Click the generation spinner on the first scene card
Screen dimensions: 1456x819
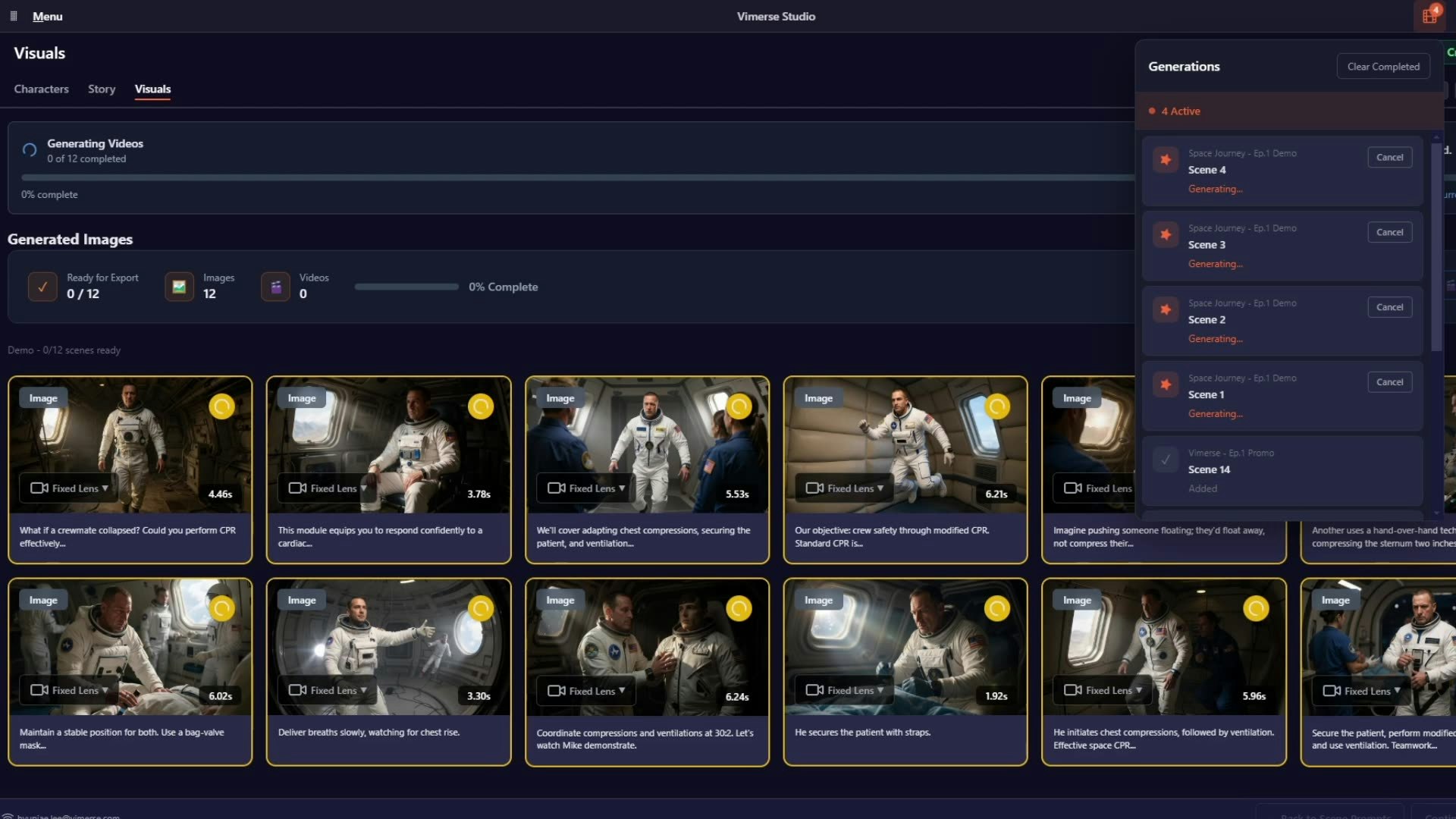(x=221, y=406)
